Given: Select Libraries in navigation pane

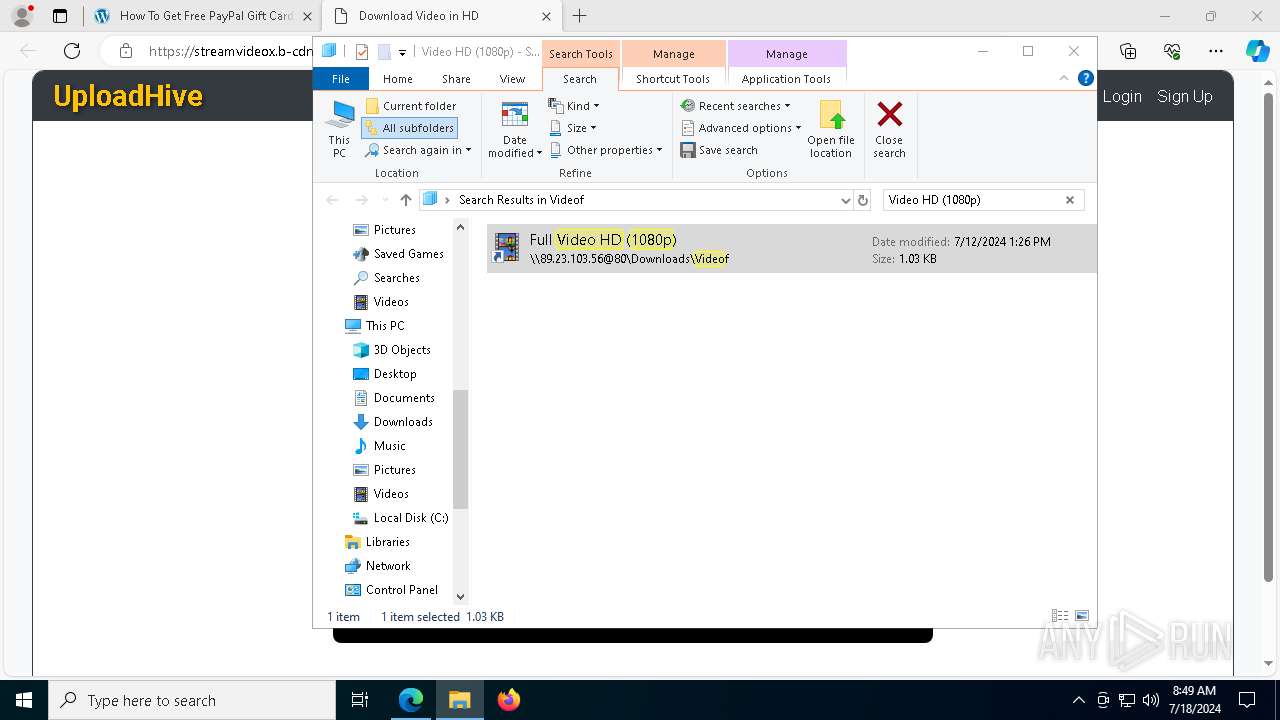Looking at the screenshot, I should (388, 542).
